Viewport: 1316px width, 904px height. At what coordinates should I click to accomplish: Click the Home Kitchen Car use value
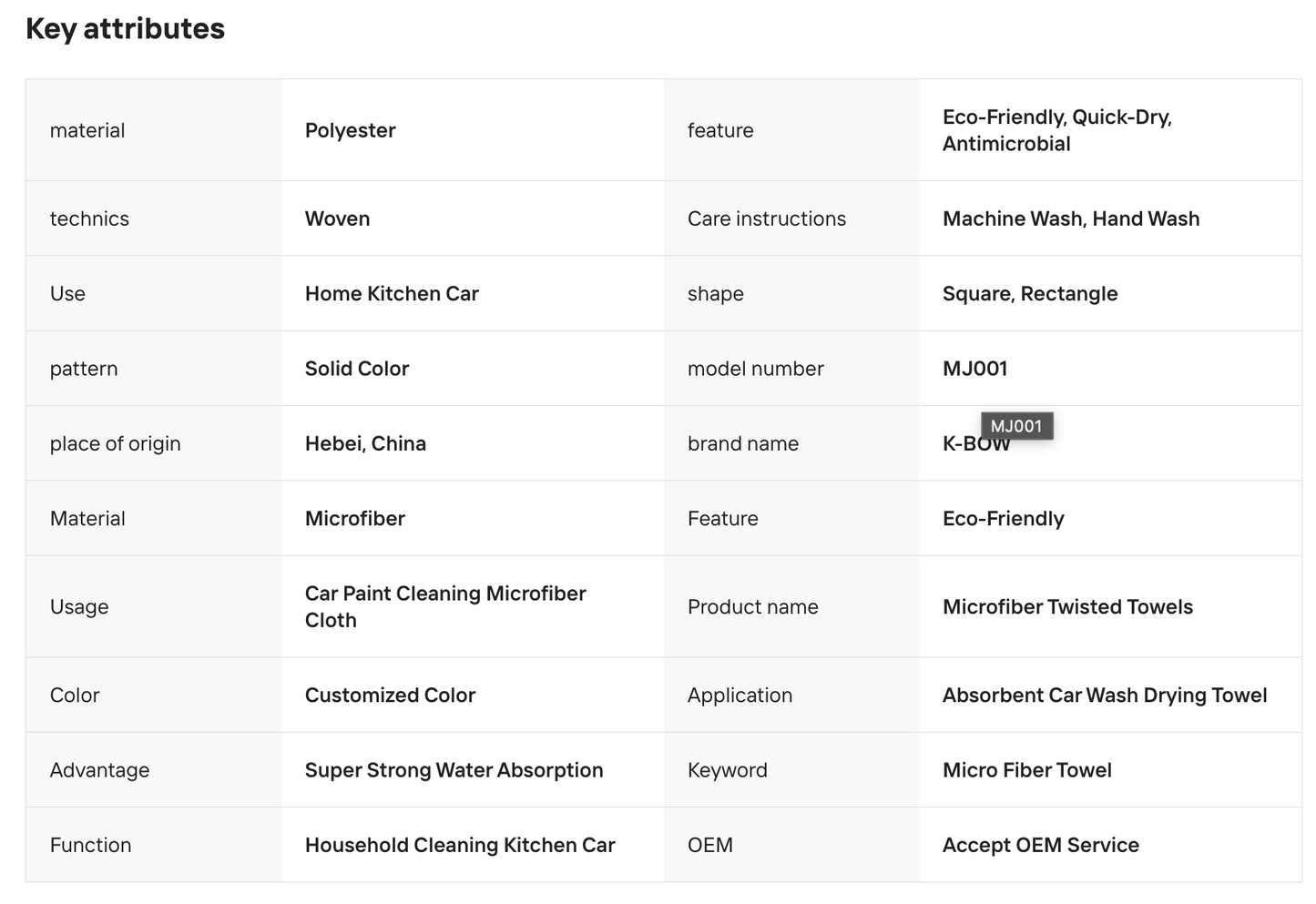(392, 294)
